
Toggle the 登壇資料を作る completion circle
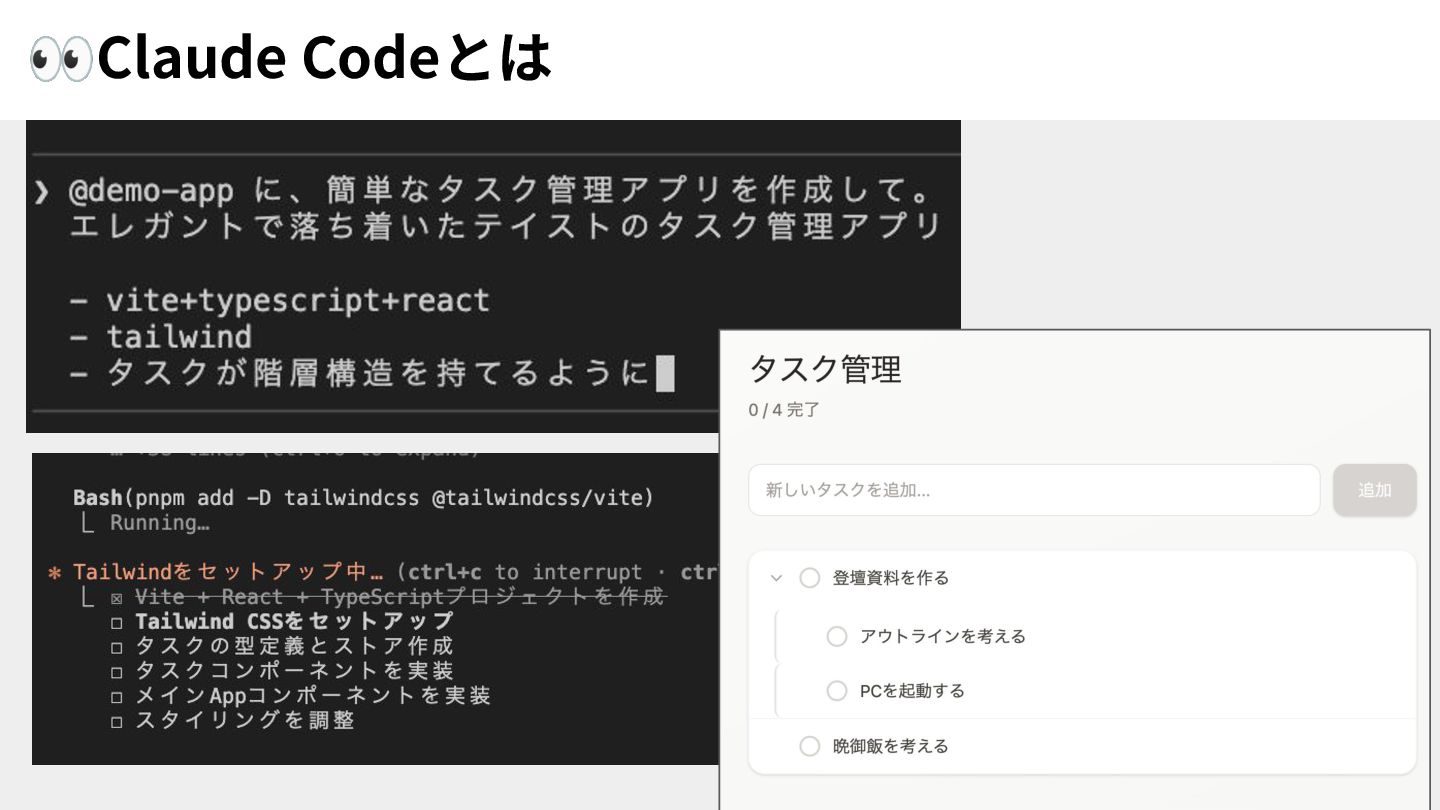click(x=810, y=578)
